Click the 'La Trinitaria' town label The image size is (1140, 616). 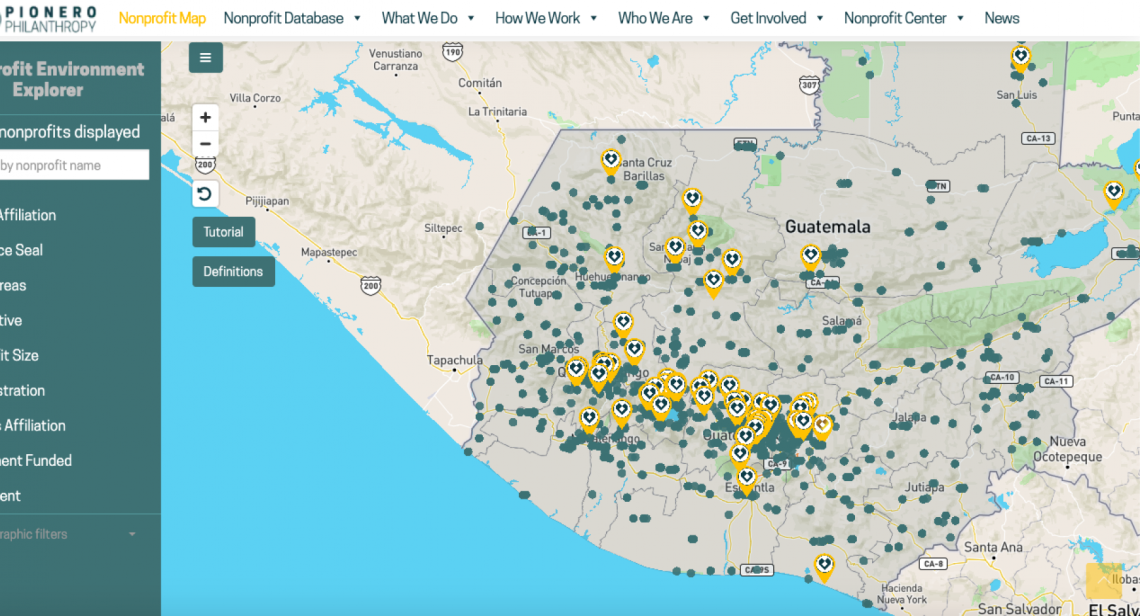pyautogui.click(x=497, y=112)
